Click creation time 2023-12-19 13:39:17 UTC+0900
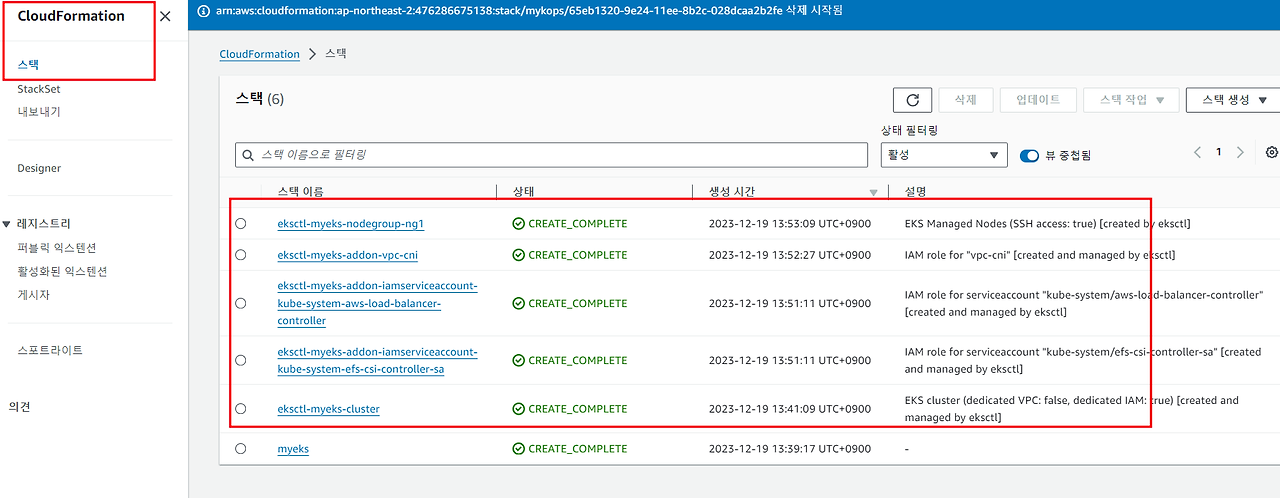 (x=790, y=449)
